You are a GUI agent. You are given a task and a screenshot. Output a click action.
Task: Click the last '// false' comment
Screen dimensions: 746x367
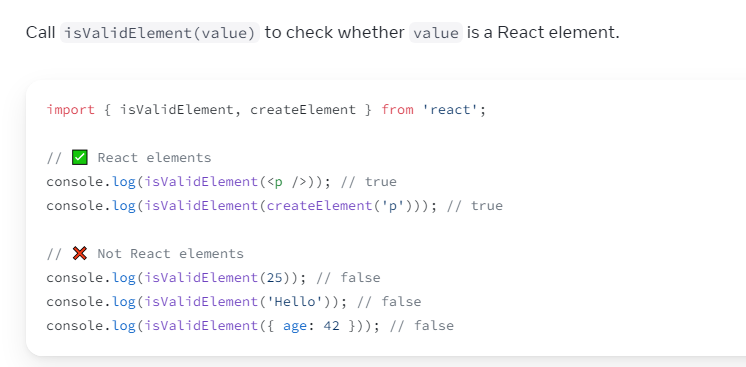click(x=422, y=326)
